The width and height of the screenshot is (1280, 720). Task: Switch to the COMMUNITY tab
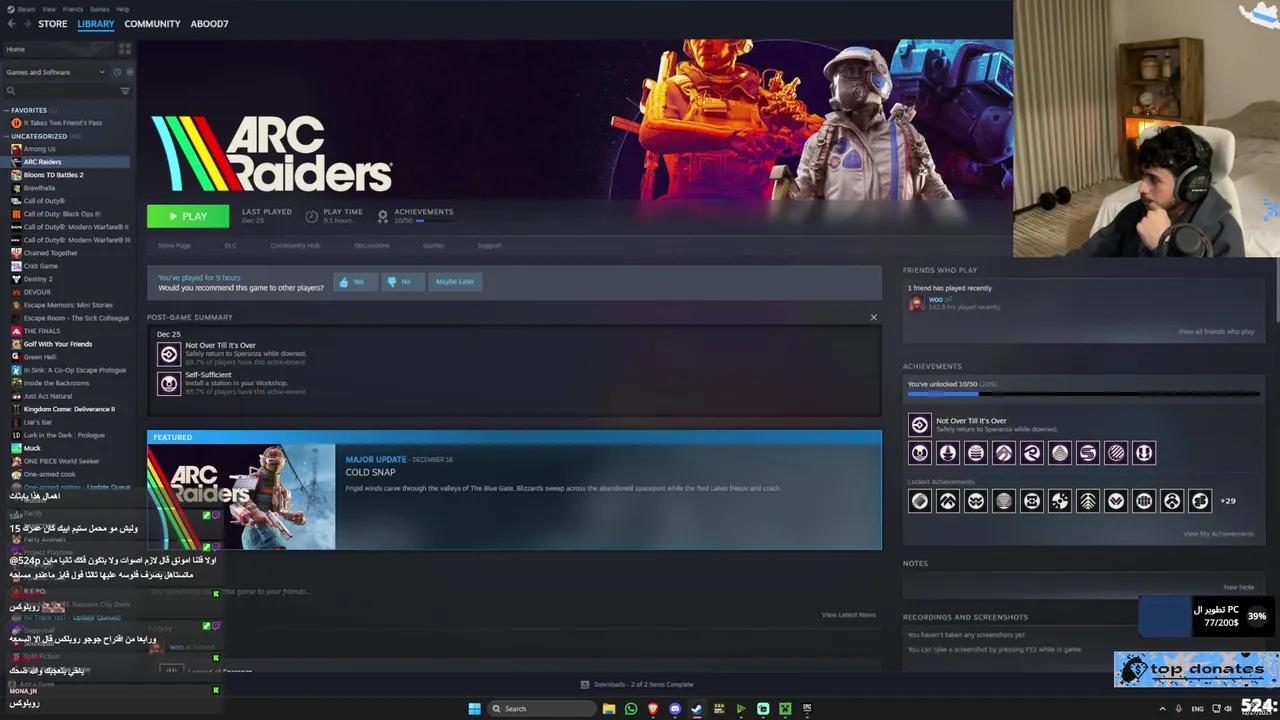click(152, 24)
